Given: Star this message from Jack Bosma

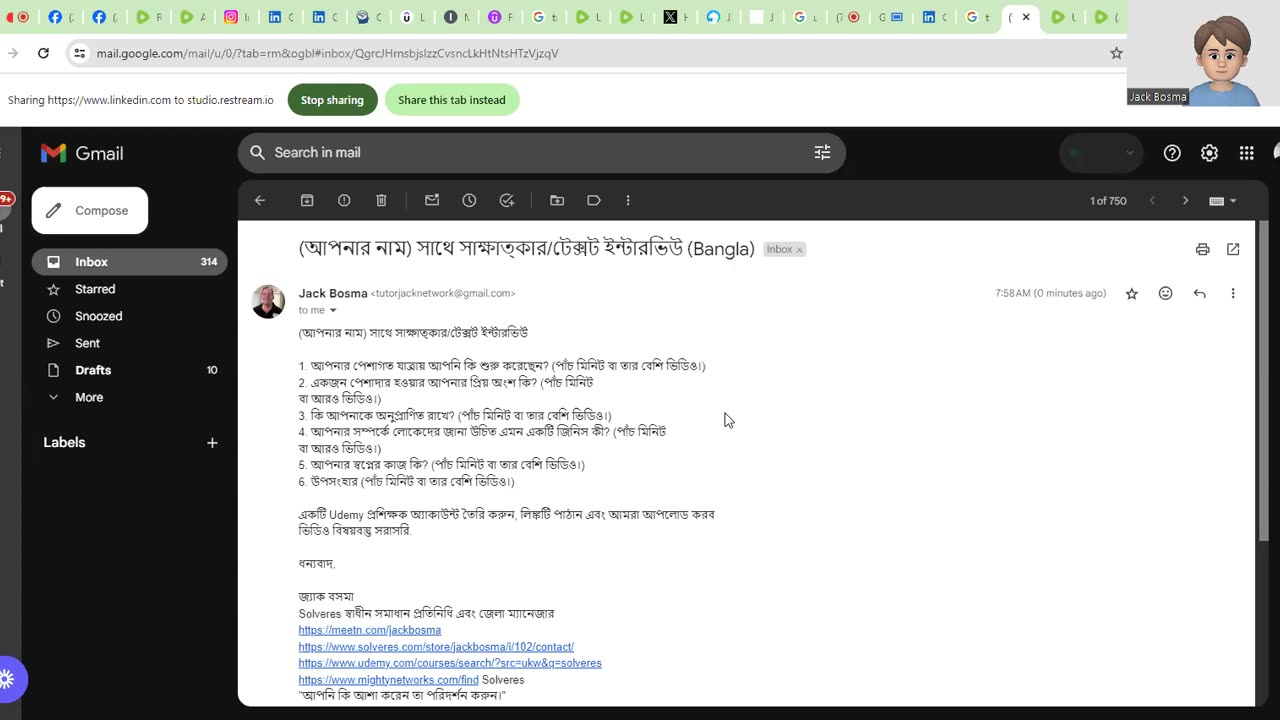Looking at the screenshot, I should 1132,294.
